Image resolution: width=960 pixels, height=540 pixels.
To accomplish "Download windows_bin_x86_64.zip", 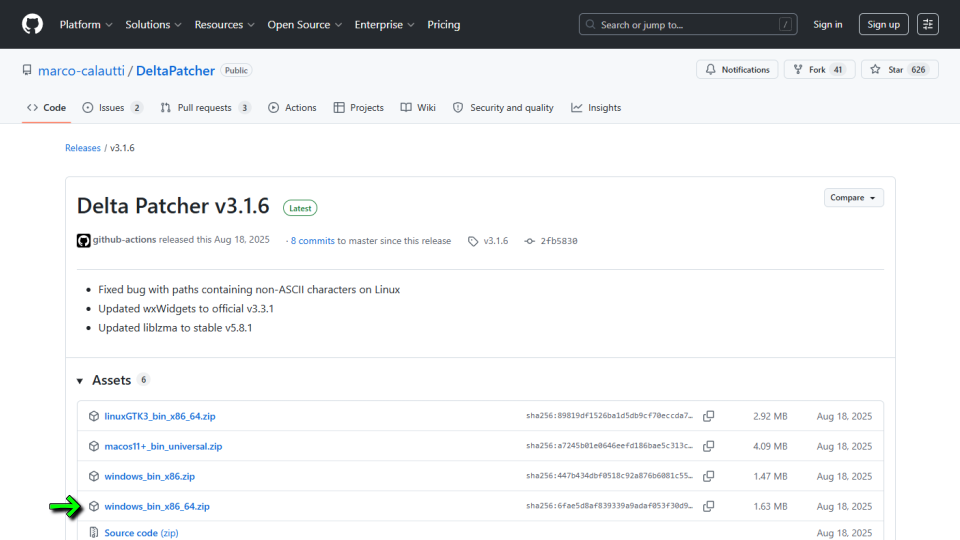I will pos(157,507).
